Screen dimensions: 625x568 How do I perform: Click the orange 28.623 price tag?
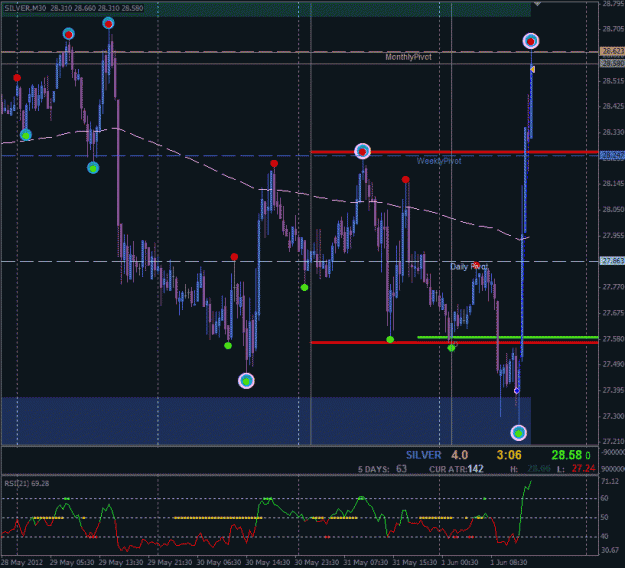612,51
